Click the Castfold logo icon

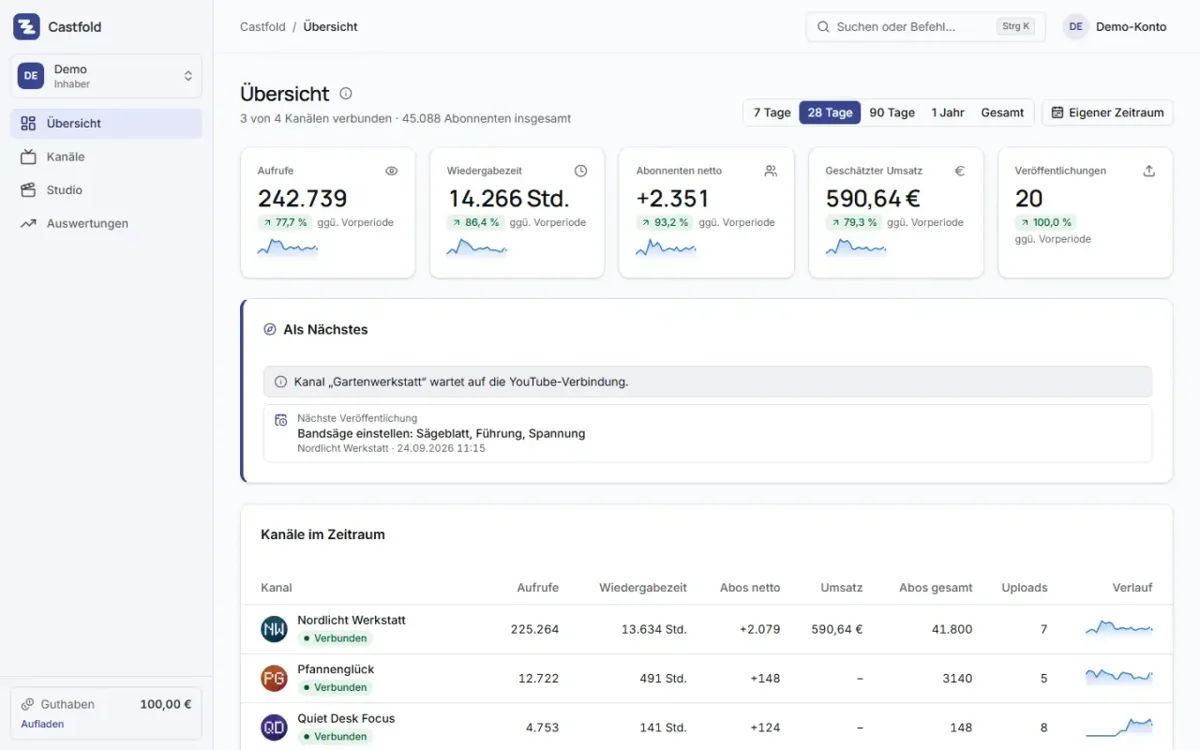(26, 27)
